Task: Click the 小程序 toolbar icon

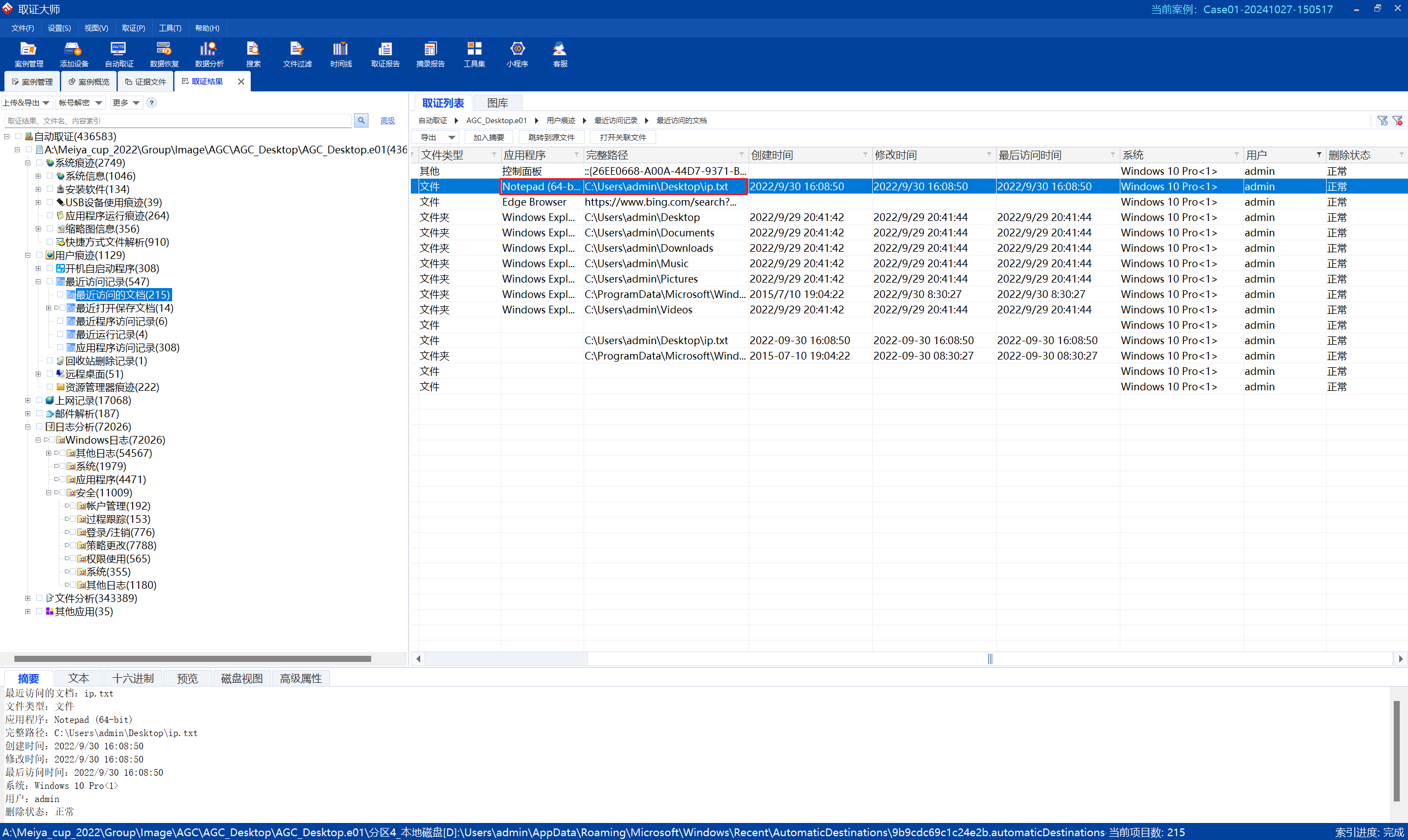Action: click(x=517, y=54)
